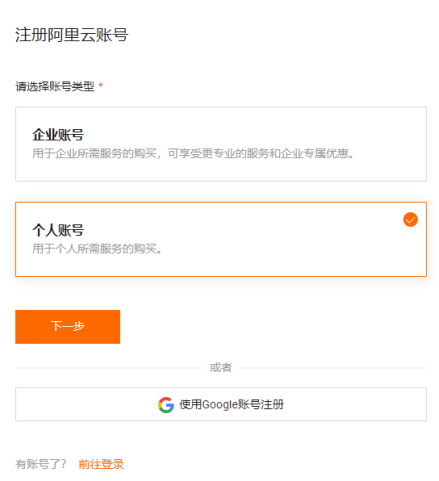The width and height of the screenshot is (439, 481).
Task: Click the description 用于个人所需服务的购买
Action: click(97, 249)
